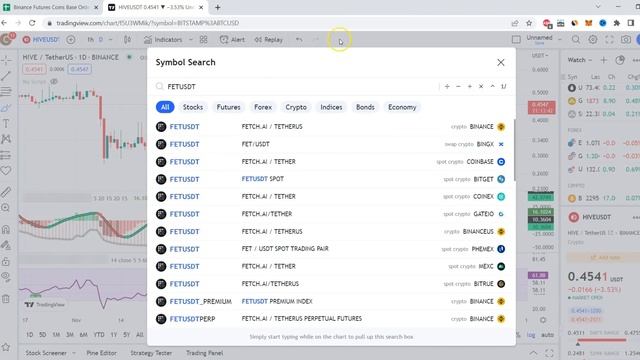Open quick search from the top toolbar

pyautogui.click(x=576, y=40)
